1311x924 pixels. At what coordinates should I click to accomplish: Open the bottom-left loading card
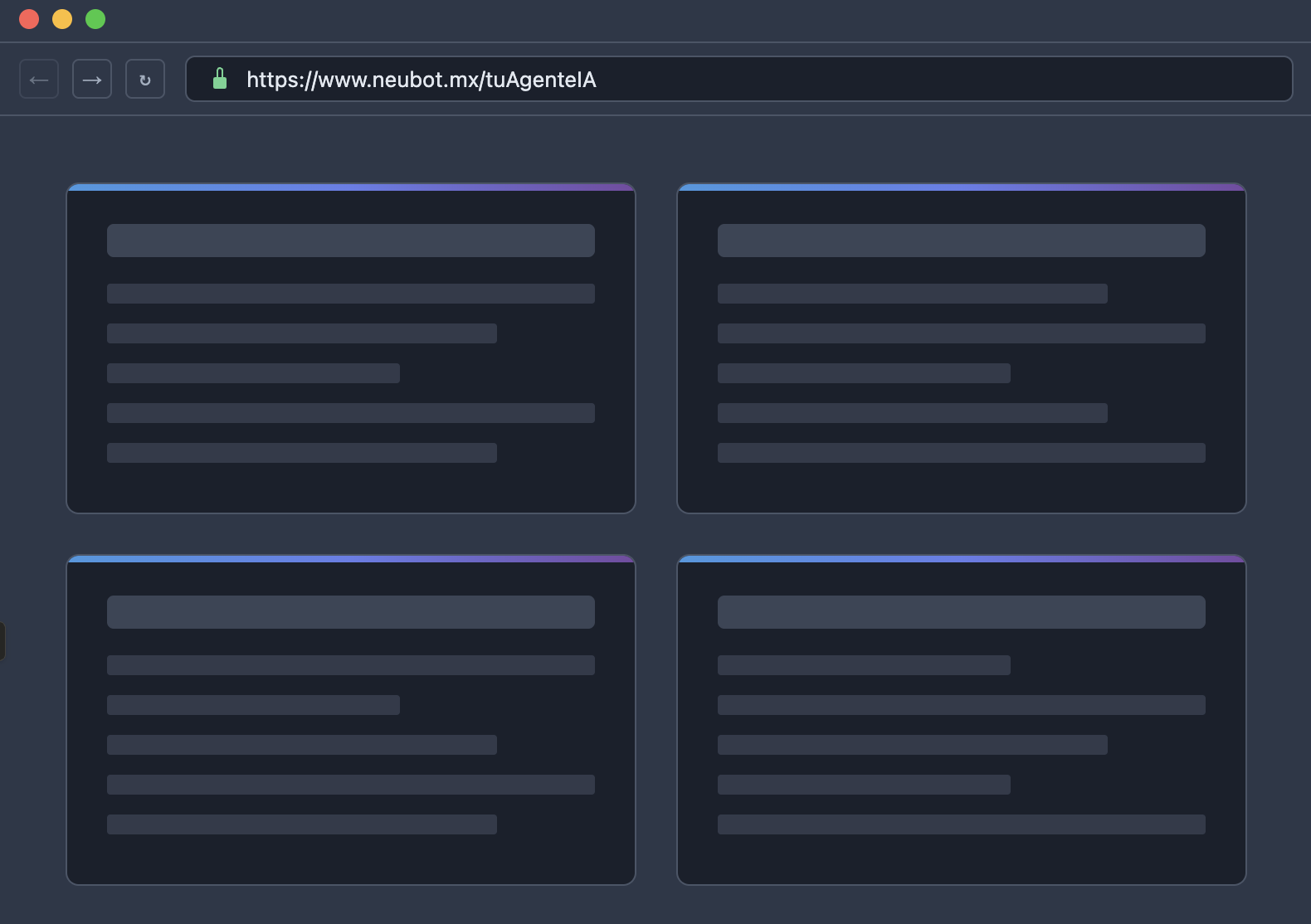tap(351, 858)
